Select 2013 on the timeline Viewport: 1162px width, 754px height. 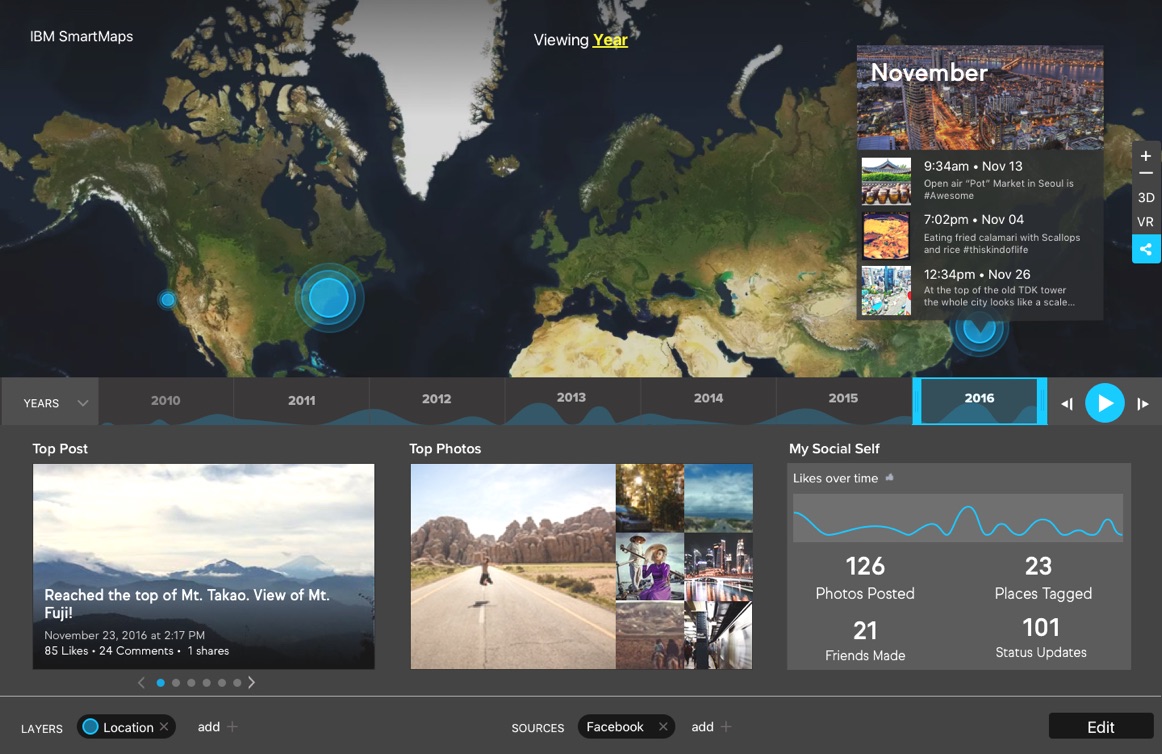click(571, 398)
